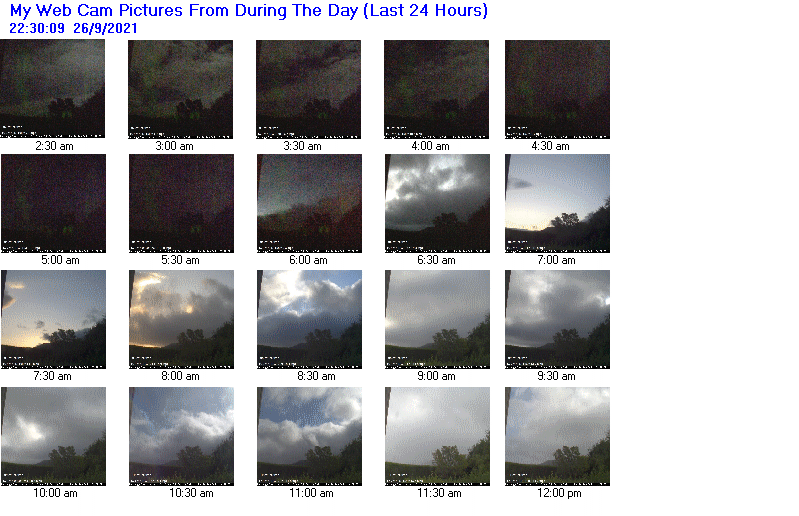Open the 6:30 am cloudy sky thumbnail

437,203
